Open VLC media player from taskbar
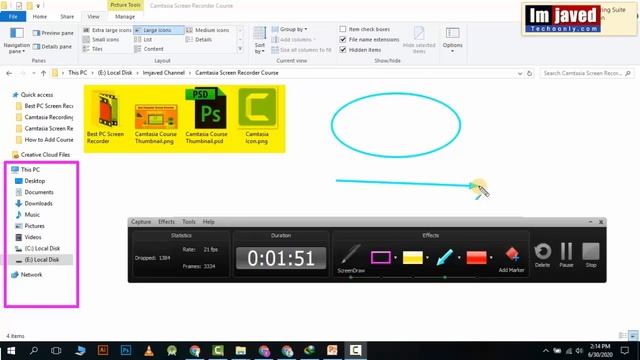Image resolution: width=640 pixels, height=360 pixels. (x=149, y=350)
